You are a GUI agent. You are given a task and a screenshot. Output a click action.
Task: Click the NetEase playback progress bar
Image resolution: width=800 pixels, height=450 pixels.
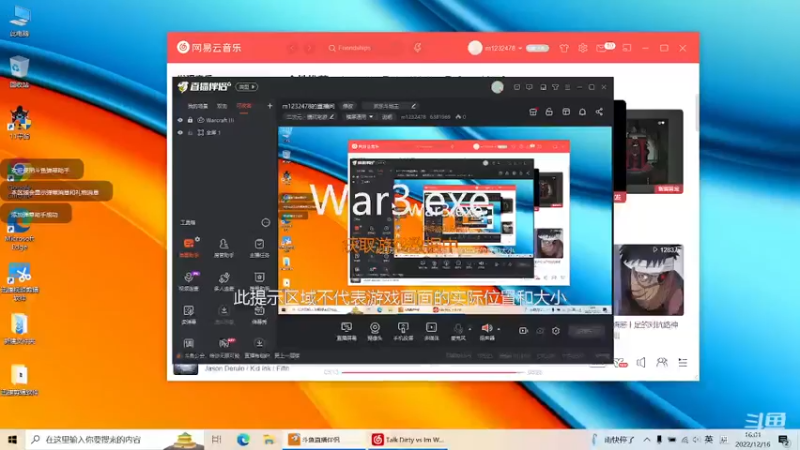click(x=432, y=372)
